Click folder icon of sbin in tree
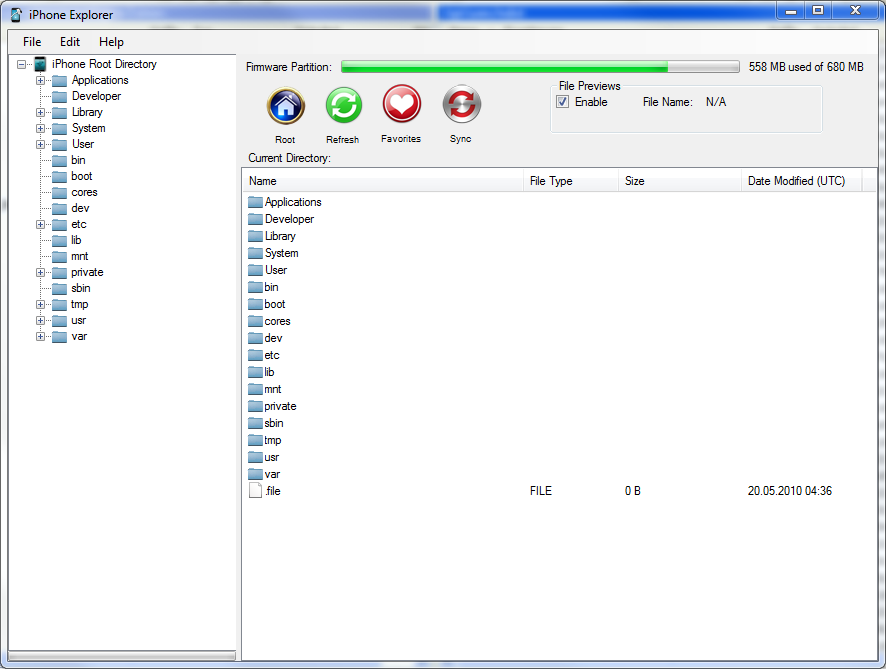The image size is (886, 669). pos(59,289)
